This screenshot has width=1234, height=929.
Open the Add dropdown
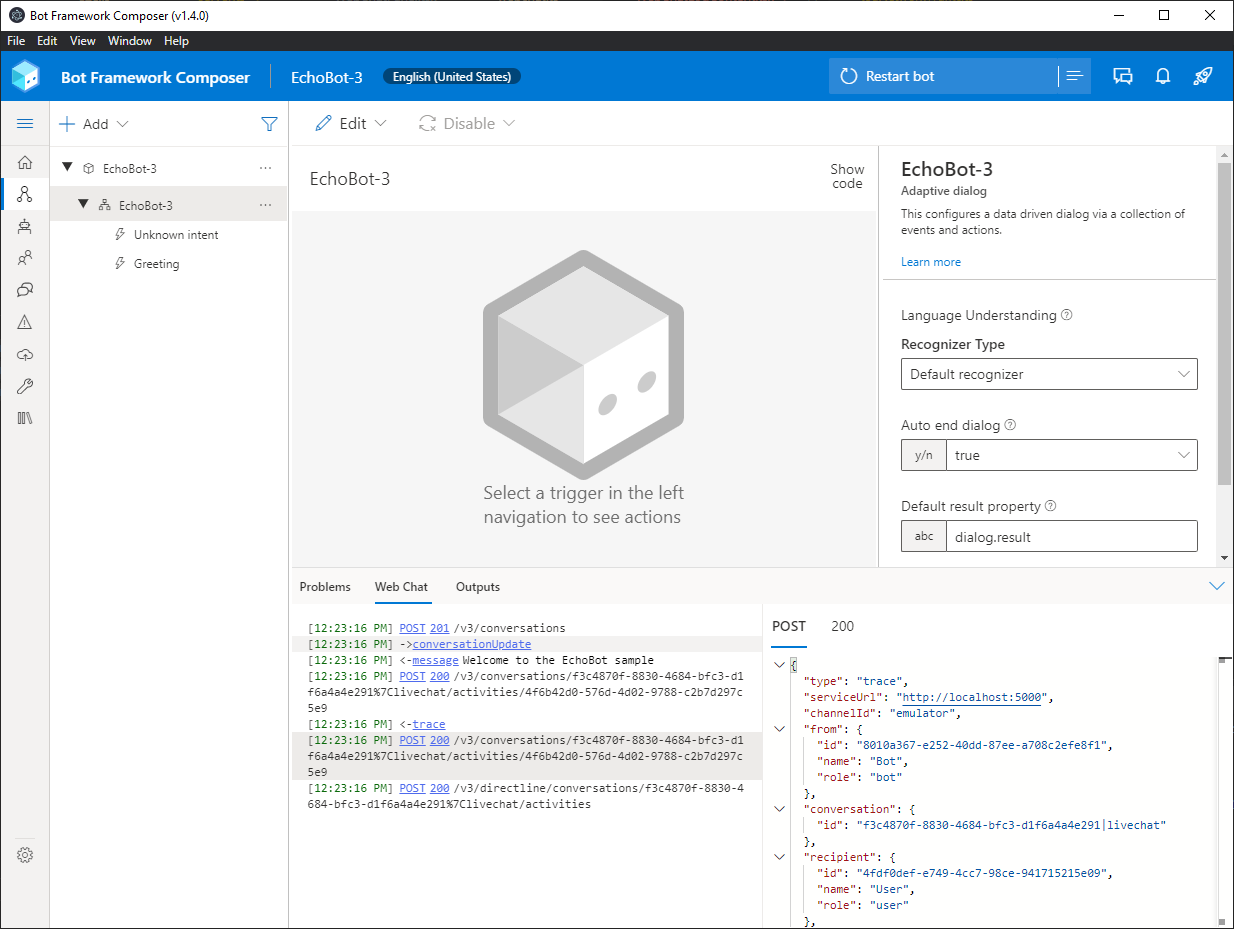point(94,124)
